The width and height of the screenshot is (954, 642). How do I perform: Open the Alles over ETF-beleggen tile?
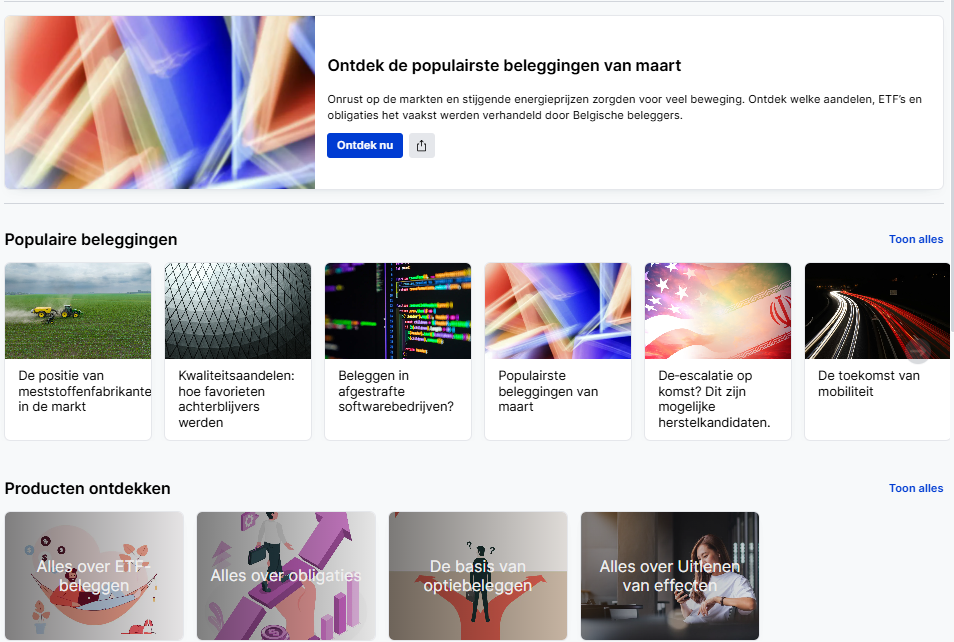(94, 576)
